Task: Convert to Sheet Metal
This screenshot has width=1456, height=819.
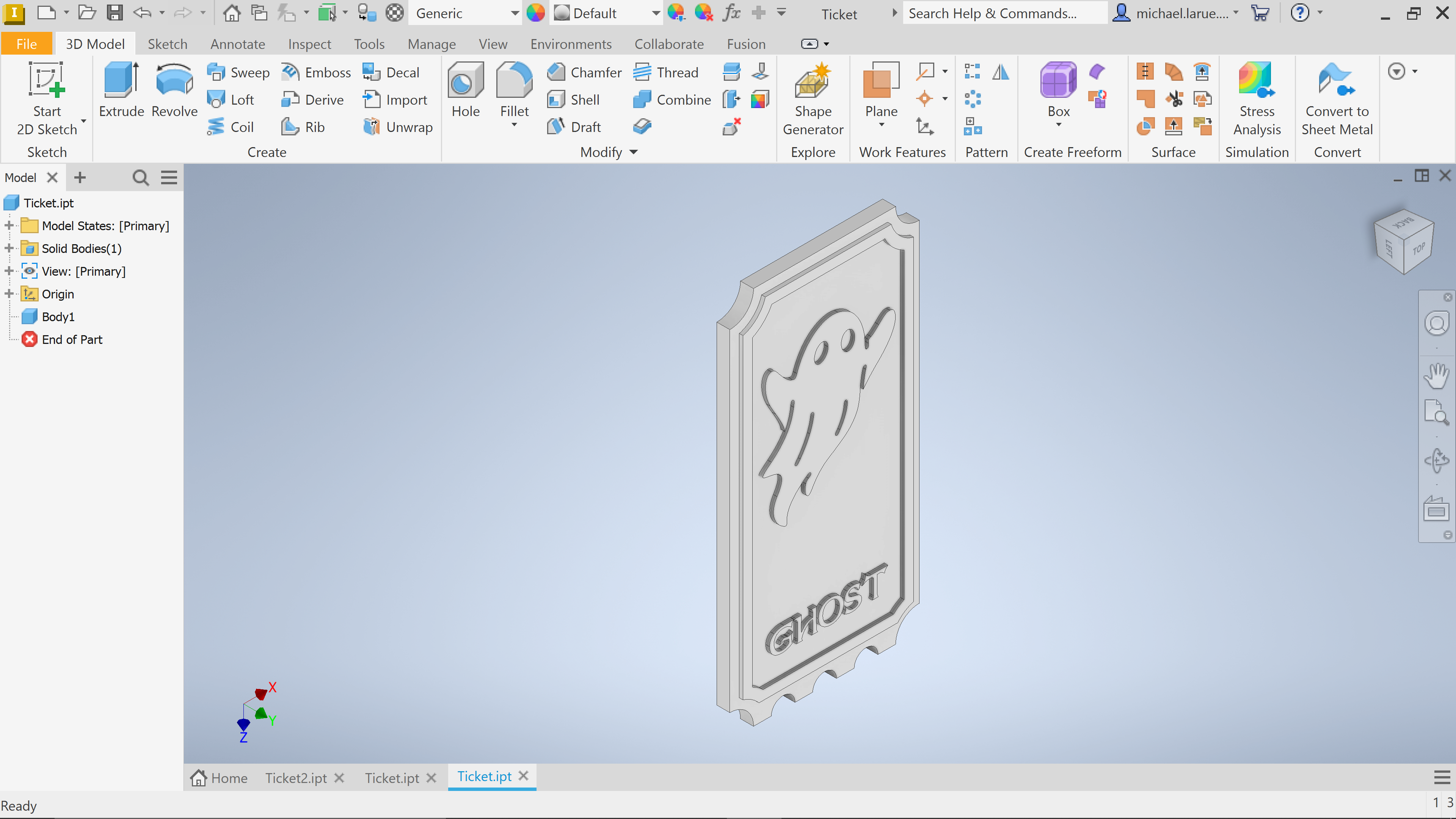Action: 1337,99
